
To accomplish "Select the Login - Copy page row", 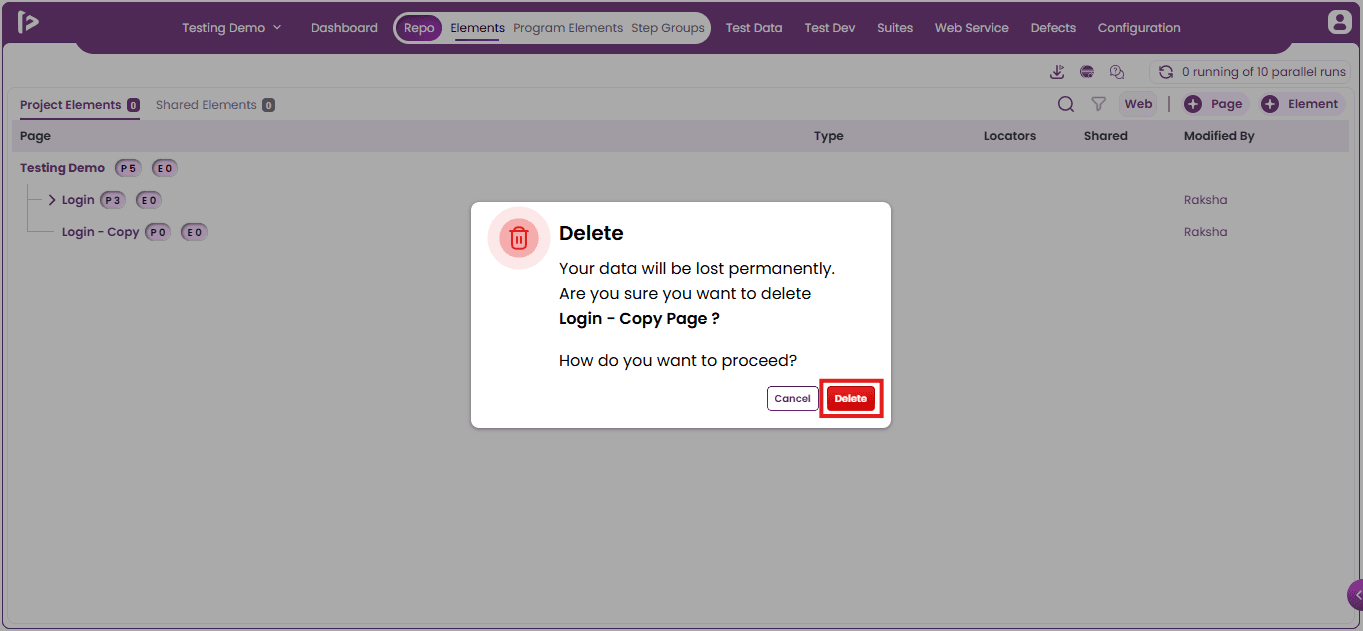I will coord(681,232).
